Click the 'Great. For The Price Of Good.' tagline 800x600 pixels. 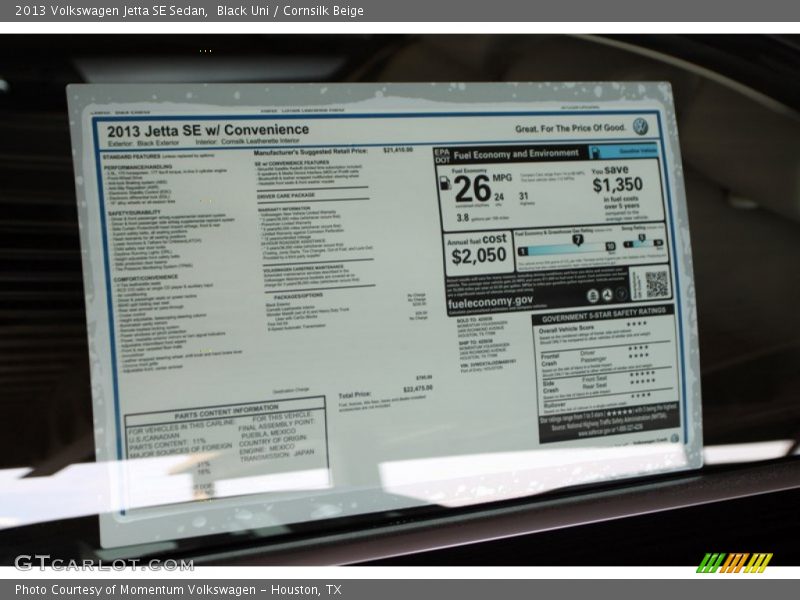570,128
